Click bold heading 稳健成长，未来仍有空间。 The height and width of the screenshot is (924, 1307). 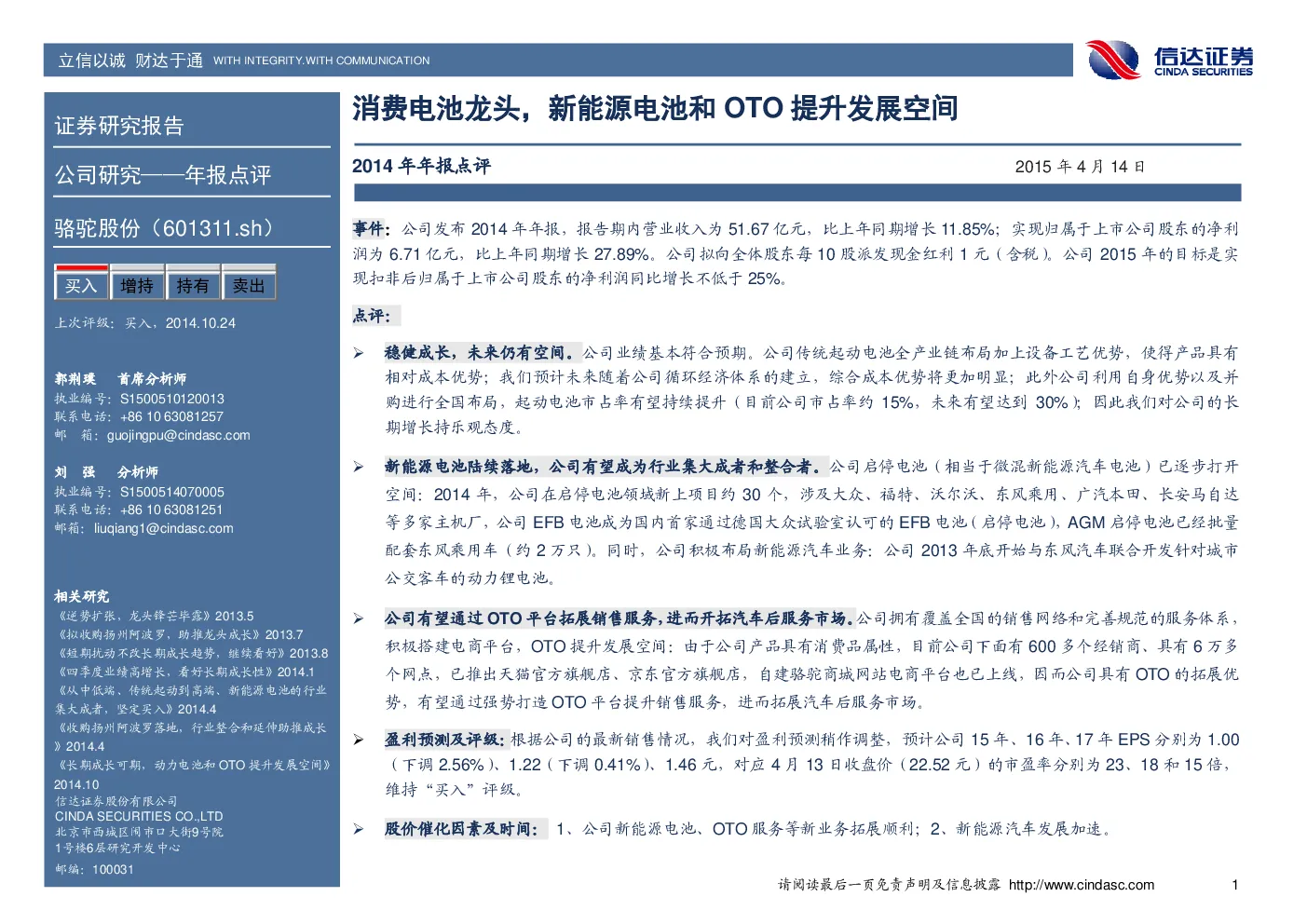(x=483, y=353)
